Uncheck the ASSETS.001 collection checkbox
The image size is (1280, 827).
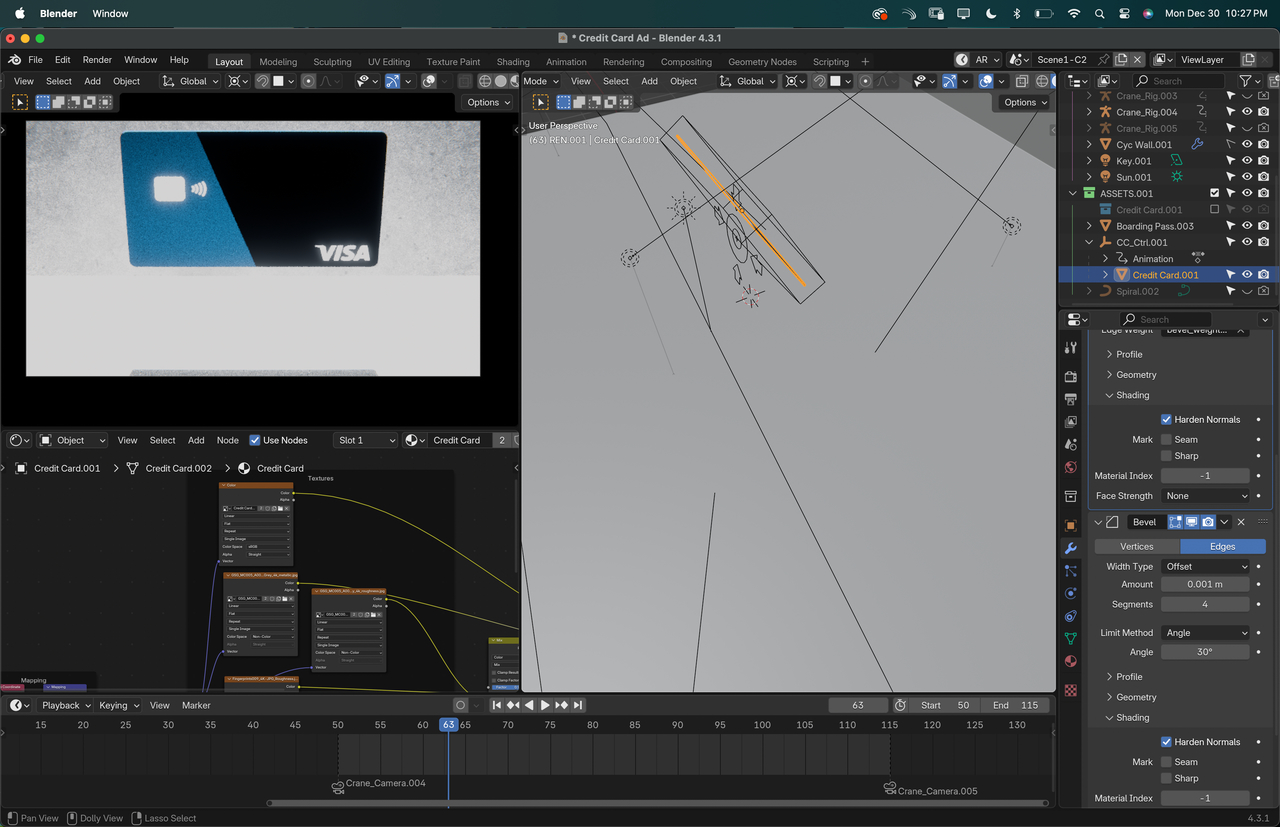(x=1215, y=193)
